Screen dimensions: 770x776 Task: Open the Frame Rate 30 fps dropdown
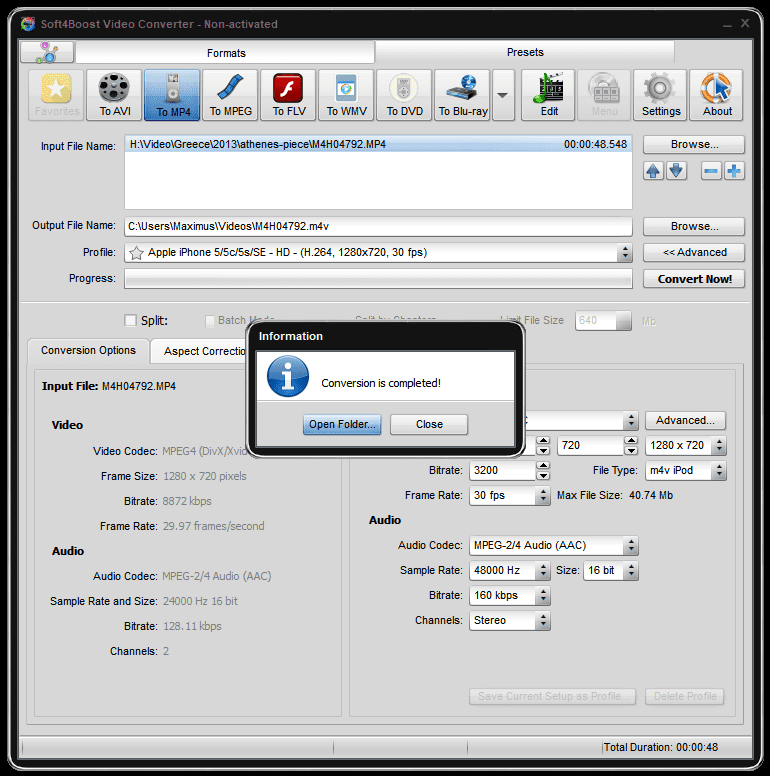[543, 495]
